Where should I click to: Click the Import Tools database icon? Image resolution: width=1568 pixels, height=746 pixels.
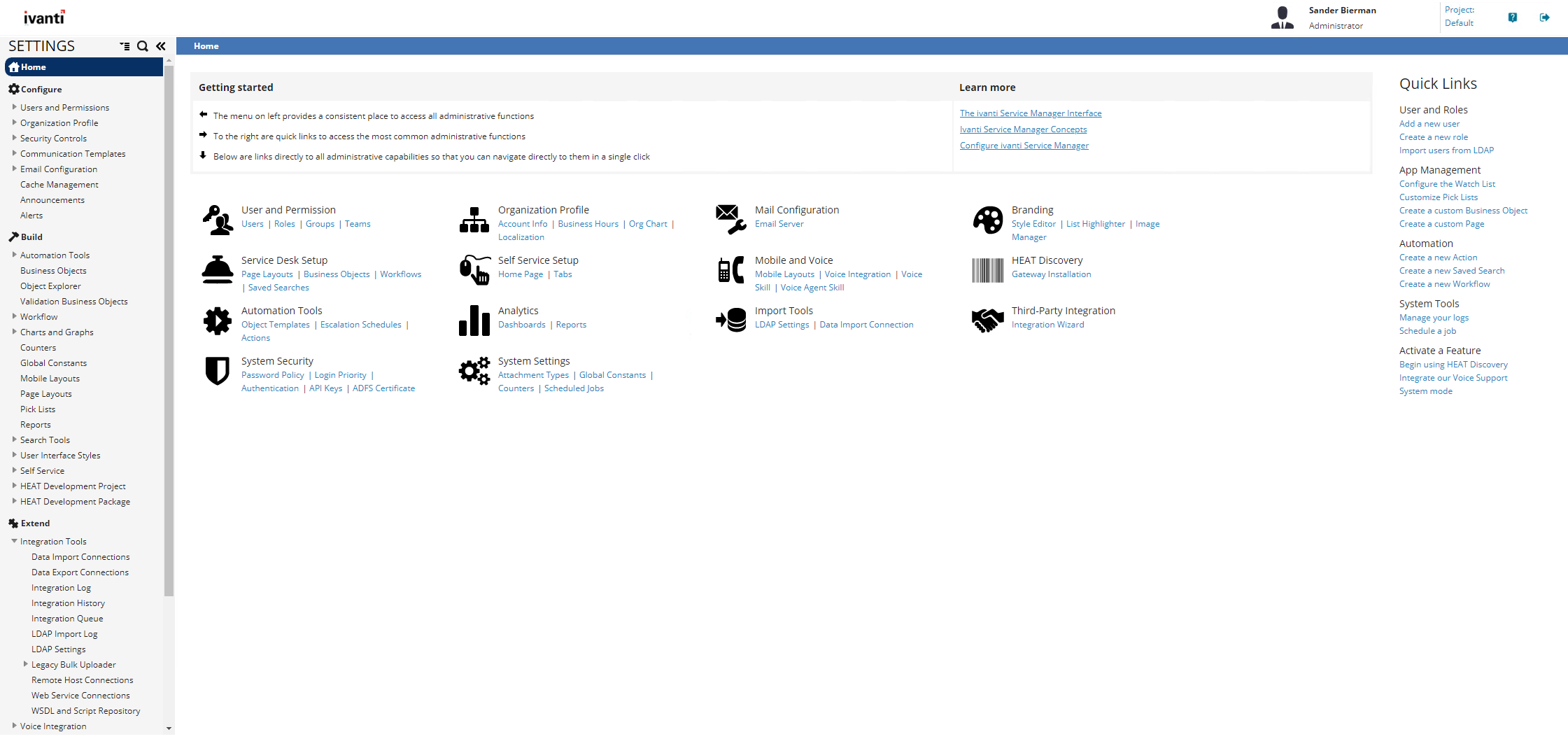tap(731, 321)
